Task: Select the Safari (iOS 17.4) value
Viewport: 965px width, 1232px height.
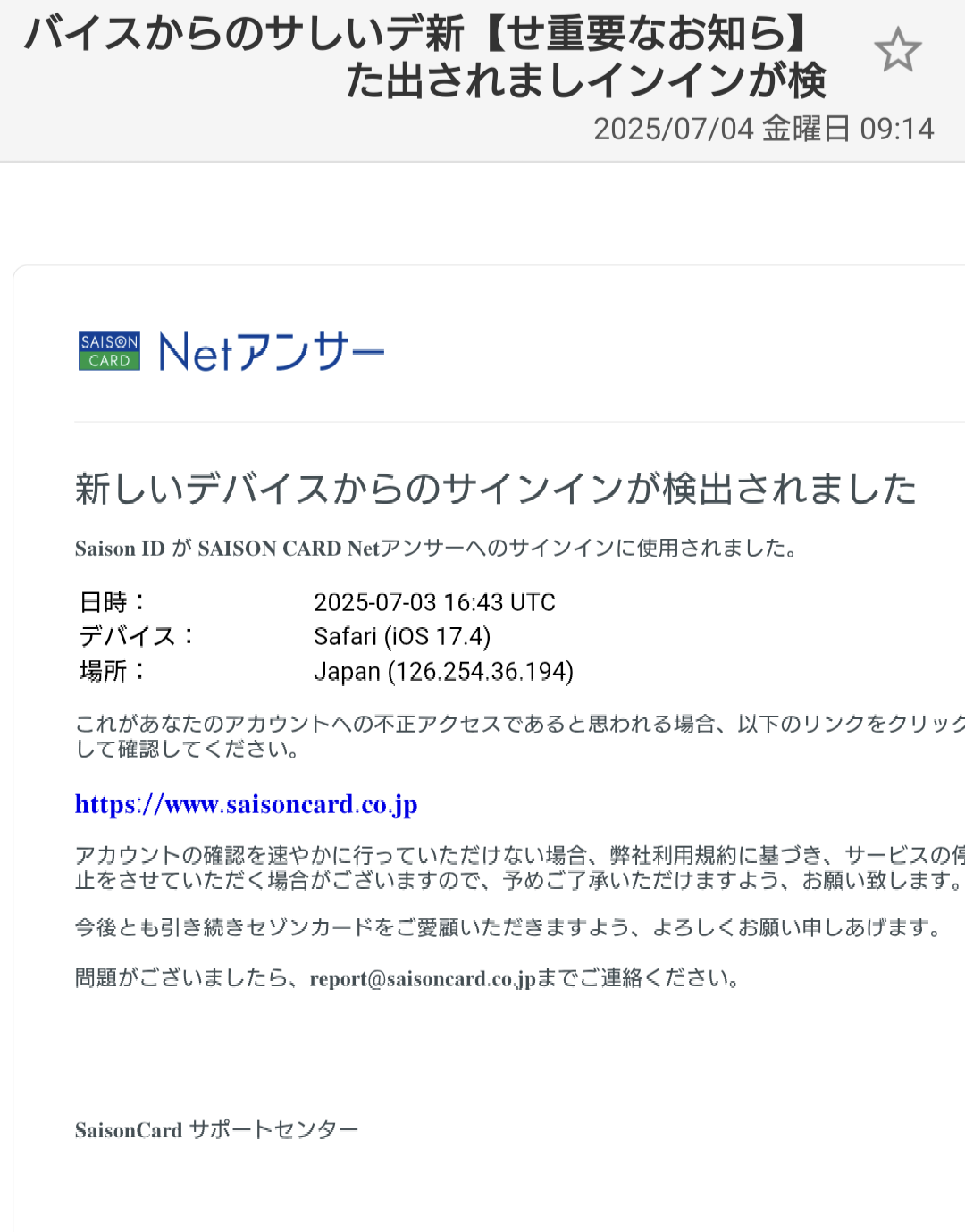Action: pyautogui.click(x=402, y=636)
